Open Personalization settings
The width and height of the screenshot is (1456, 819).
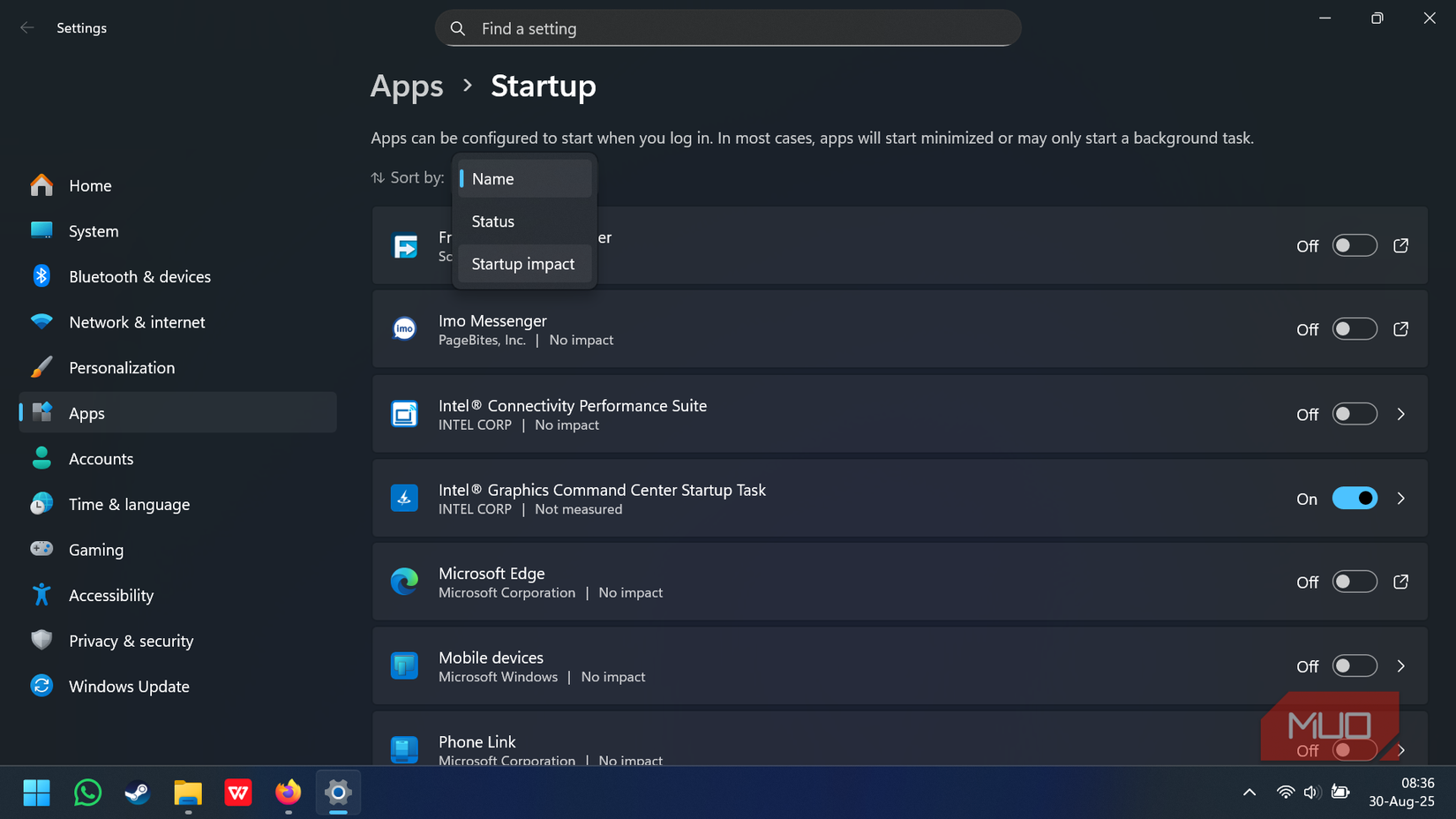(122, 367)
